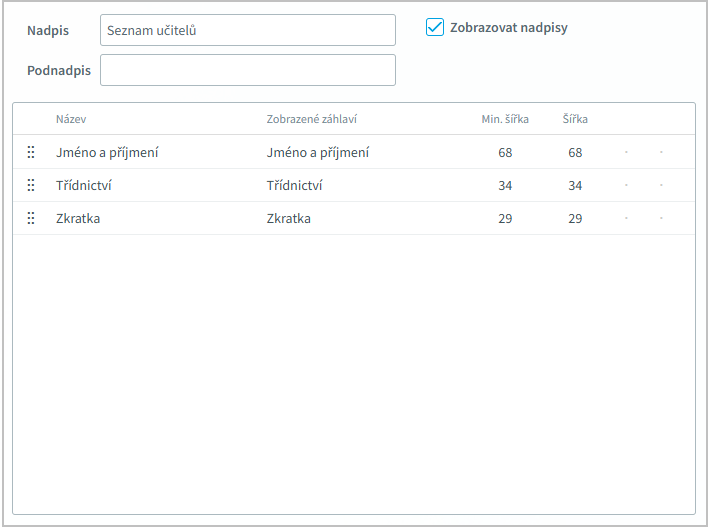Click drag handle of Zkratka row
Screen dimensions: 708x527
point(31,219)
